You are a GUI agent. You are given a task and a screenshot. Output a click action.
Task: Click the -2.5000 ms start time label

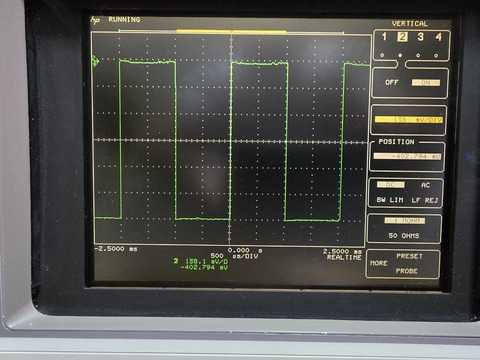[116, 249]
